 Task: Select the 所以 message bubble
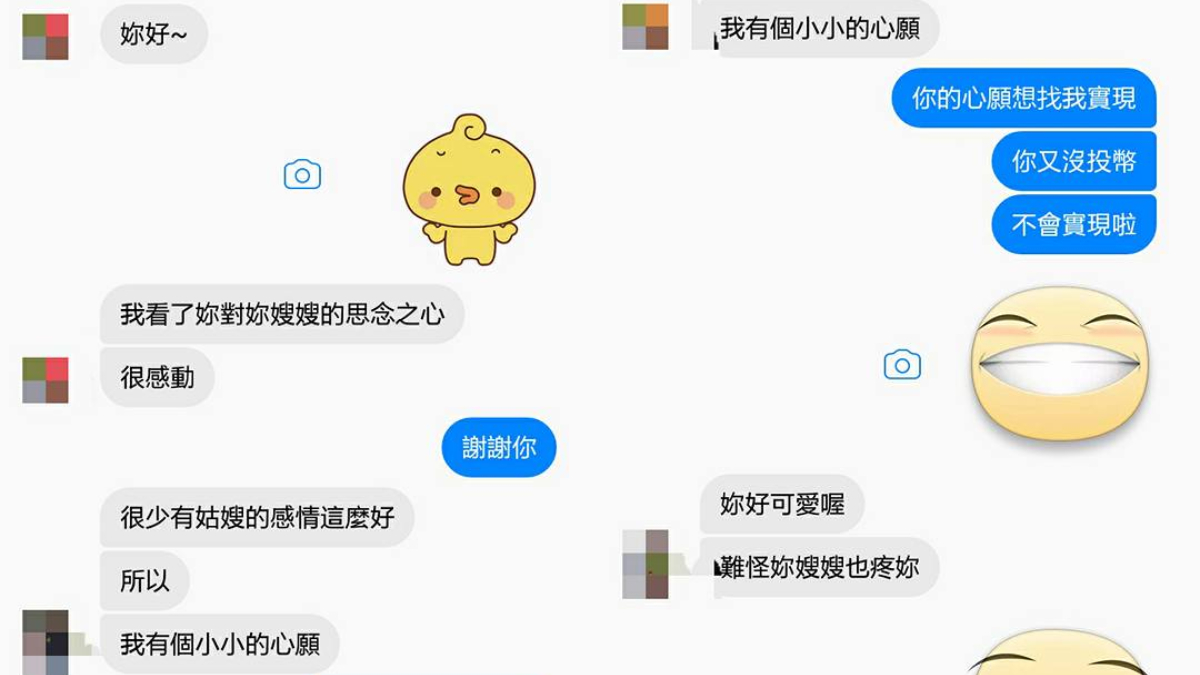(x=145, y=580)
